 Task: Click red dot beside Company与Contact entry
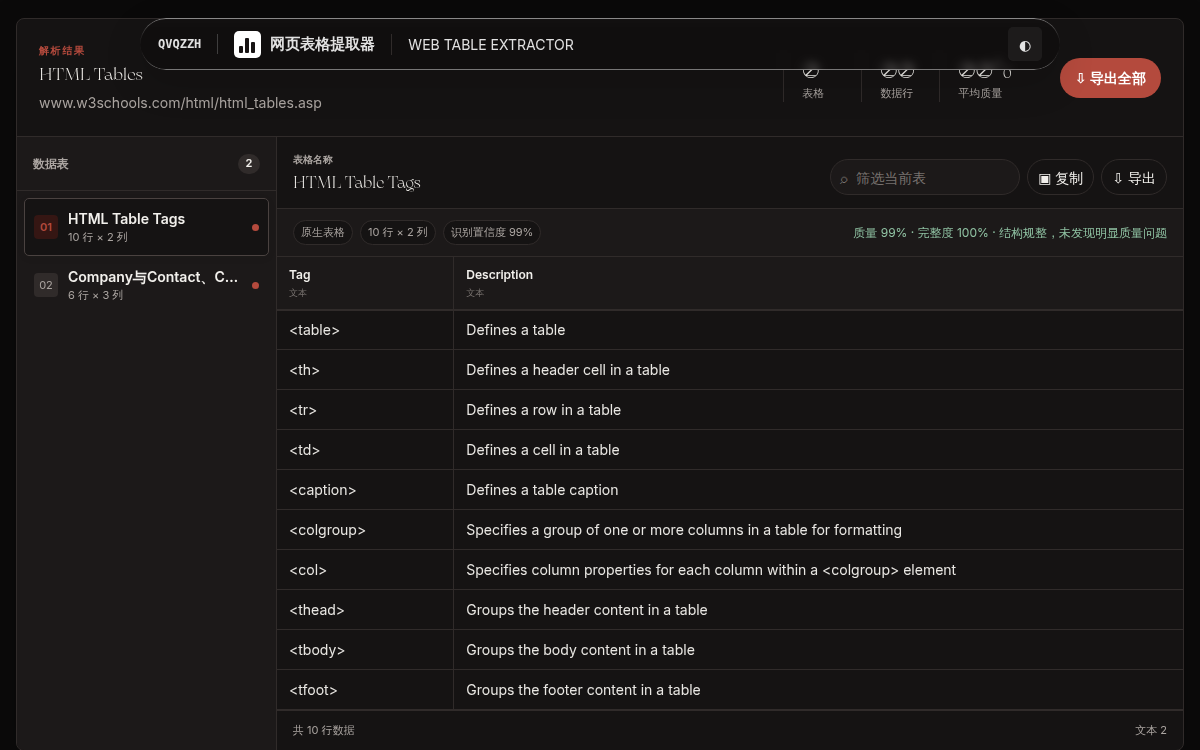coord(255,285)
